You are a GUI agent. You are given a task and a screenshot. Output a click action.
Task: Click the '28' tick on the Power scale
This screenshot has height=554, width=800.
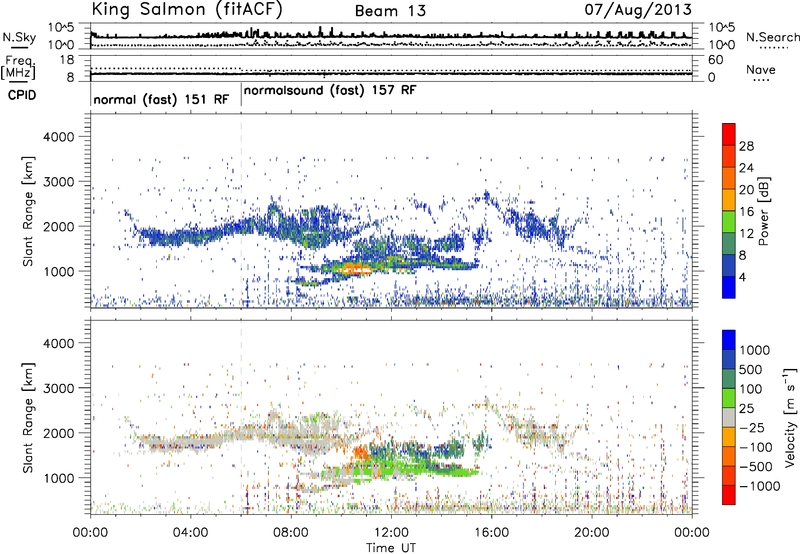pos(746,146)
